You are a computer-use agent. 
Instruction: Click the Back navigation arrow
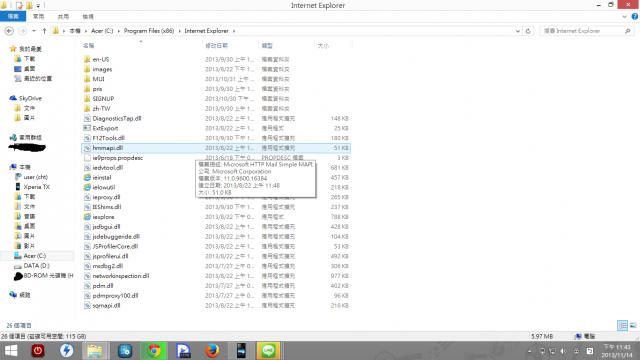click(9, 31)
